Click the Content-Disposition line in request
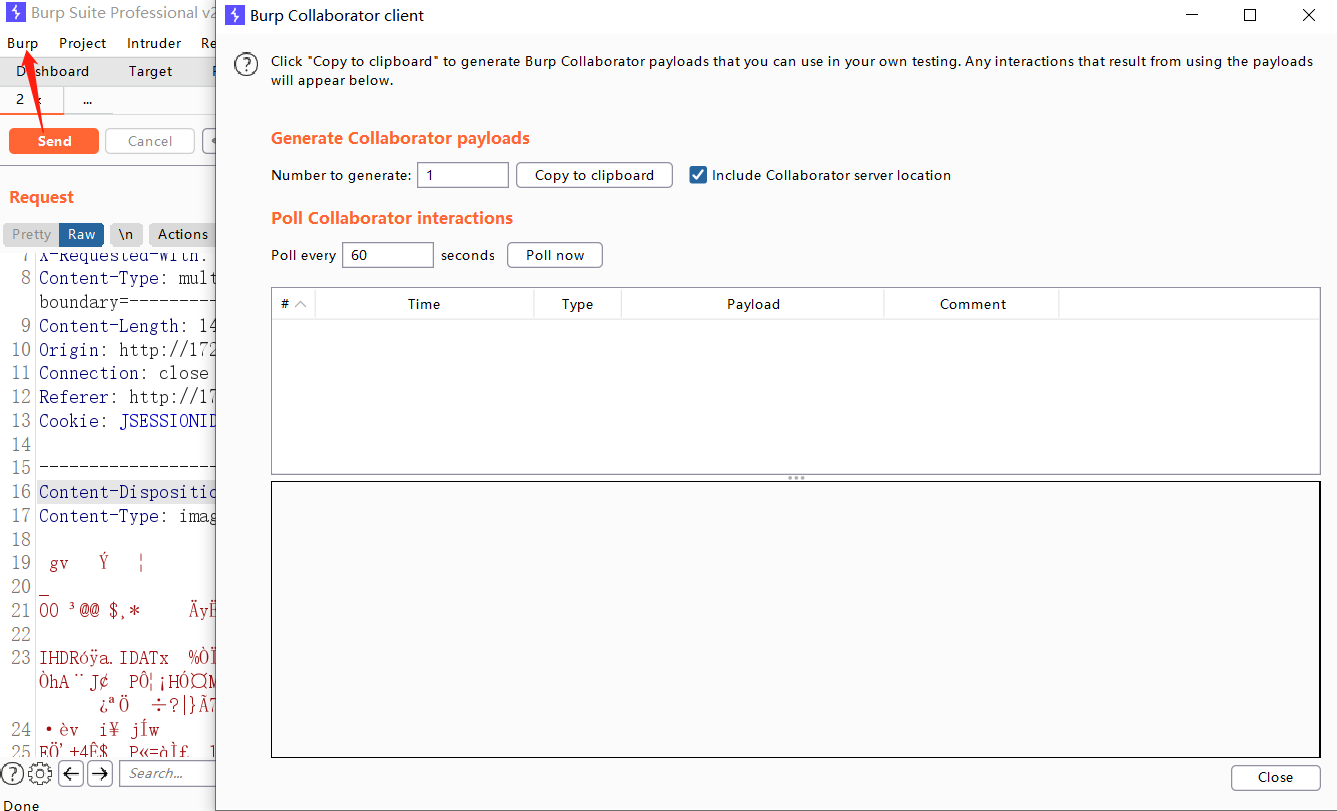The image size is (1337, 811). pos(127,492)
